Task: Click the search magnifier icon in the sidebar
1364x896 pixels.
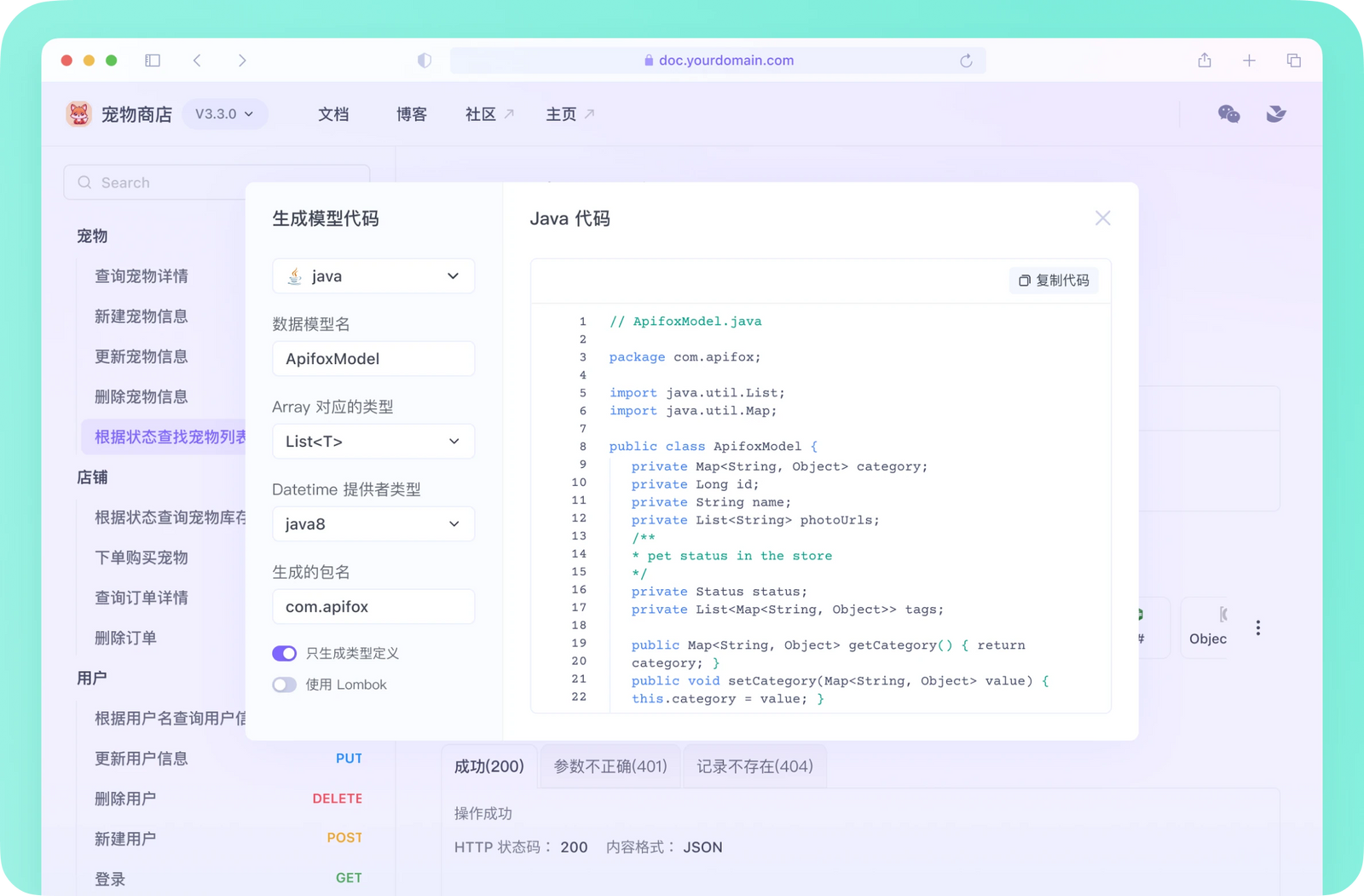Action: (x=84, y=182)
